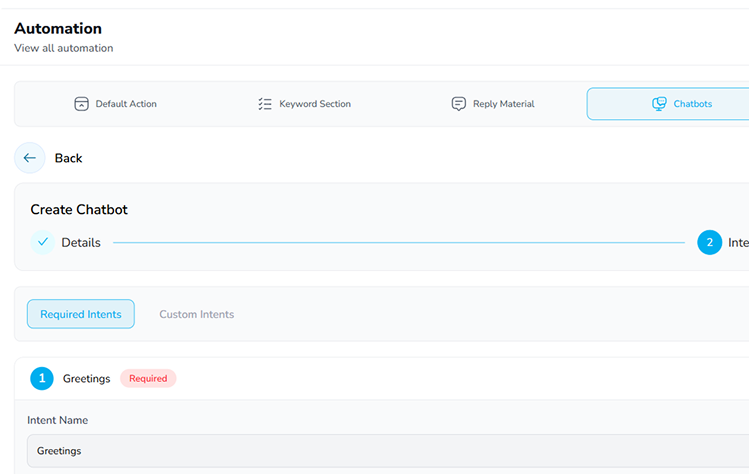This screenshot has height=474, width=749.
Task: Click the red Required badge
Action: pos(148,378)
